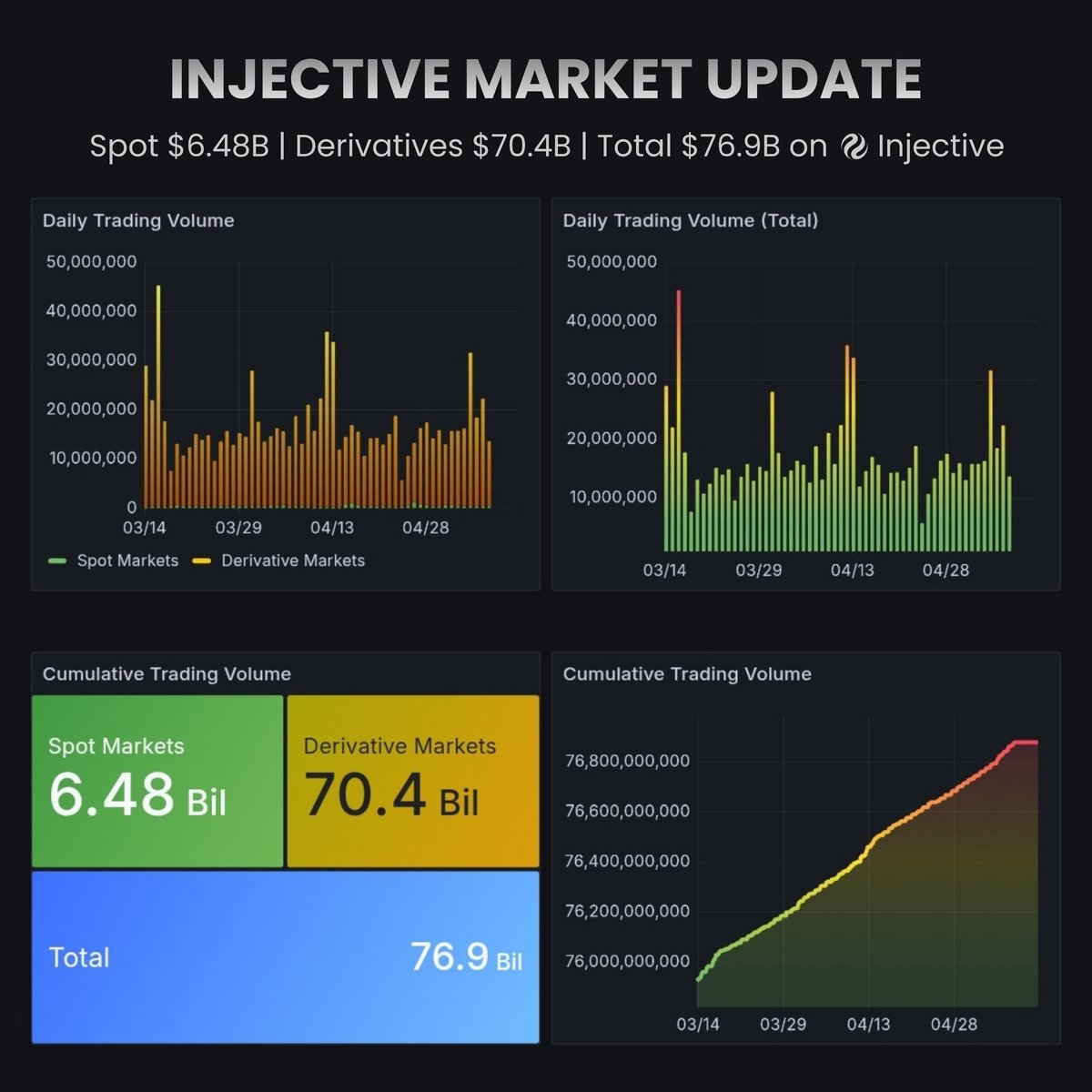Open the Cumulative Trading Volume stat panel title
Image resolution: width=1092 pixels, height=1092 pixels.
tap(167, 674)
